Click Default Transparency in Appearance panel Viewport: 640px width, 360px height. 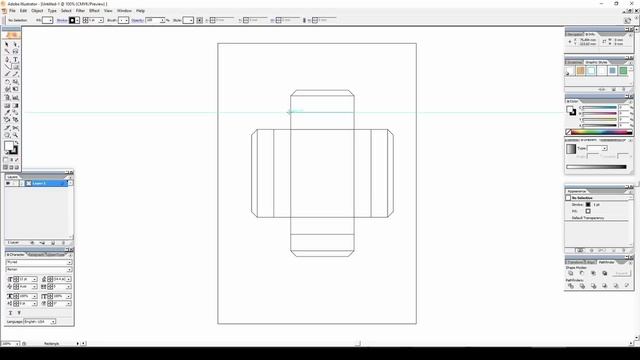pos(588,218)
